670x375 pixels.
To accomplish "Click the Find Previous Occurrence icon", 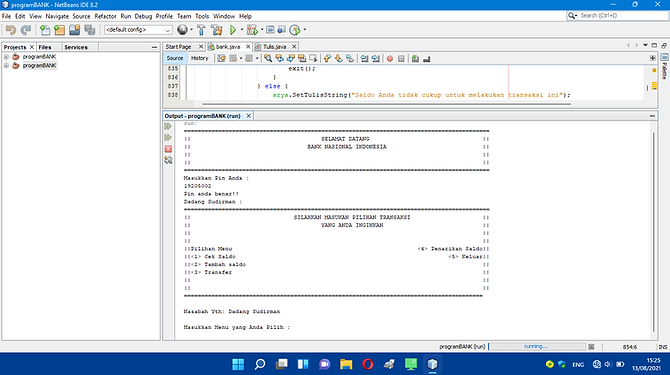I will coord(279,59).
